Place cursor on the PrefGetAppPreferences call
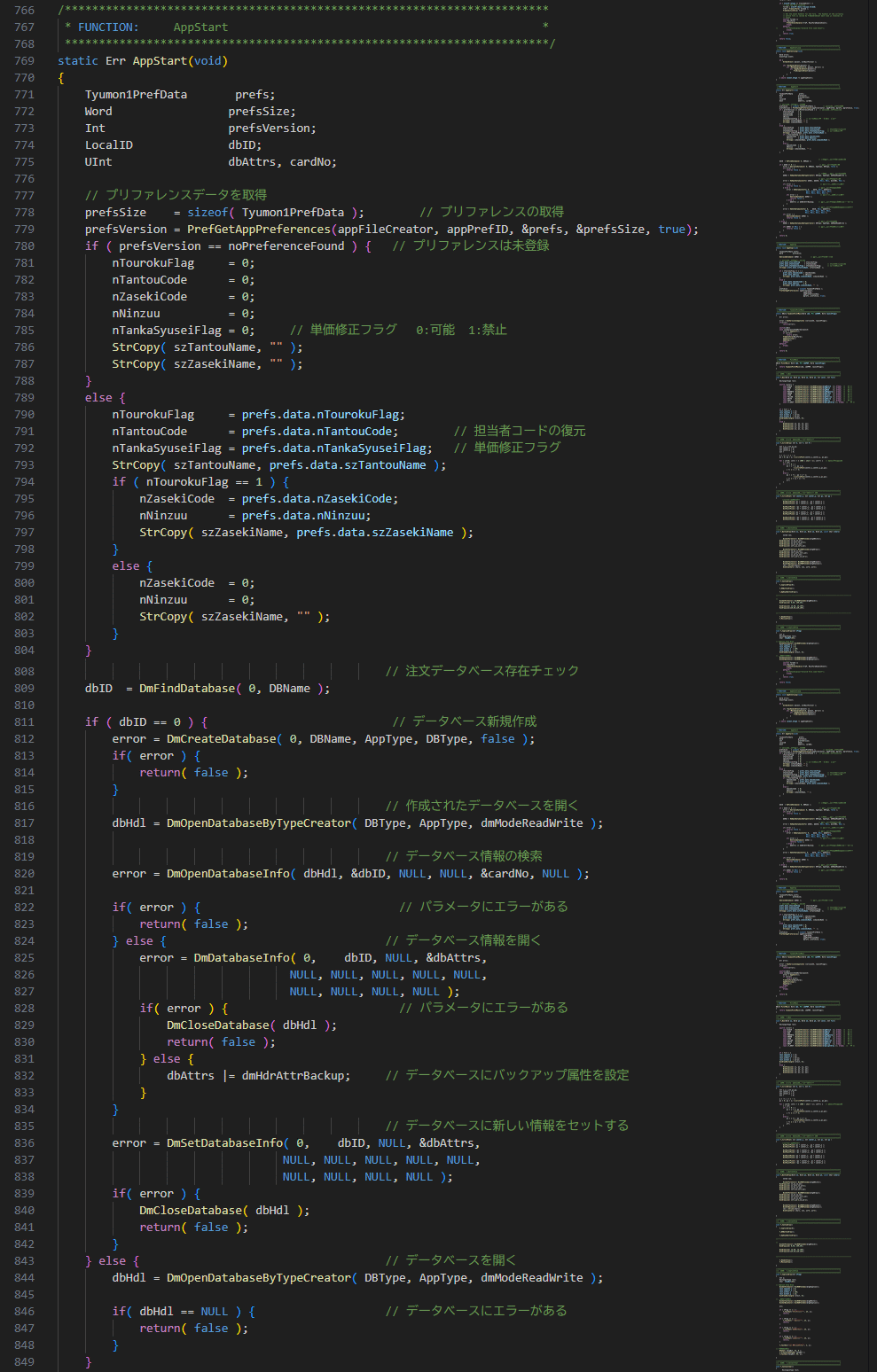877x1372 pixels. pos(258,230)
